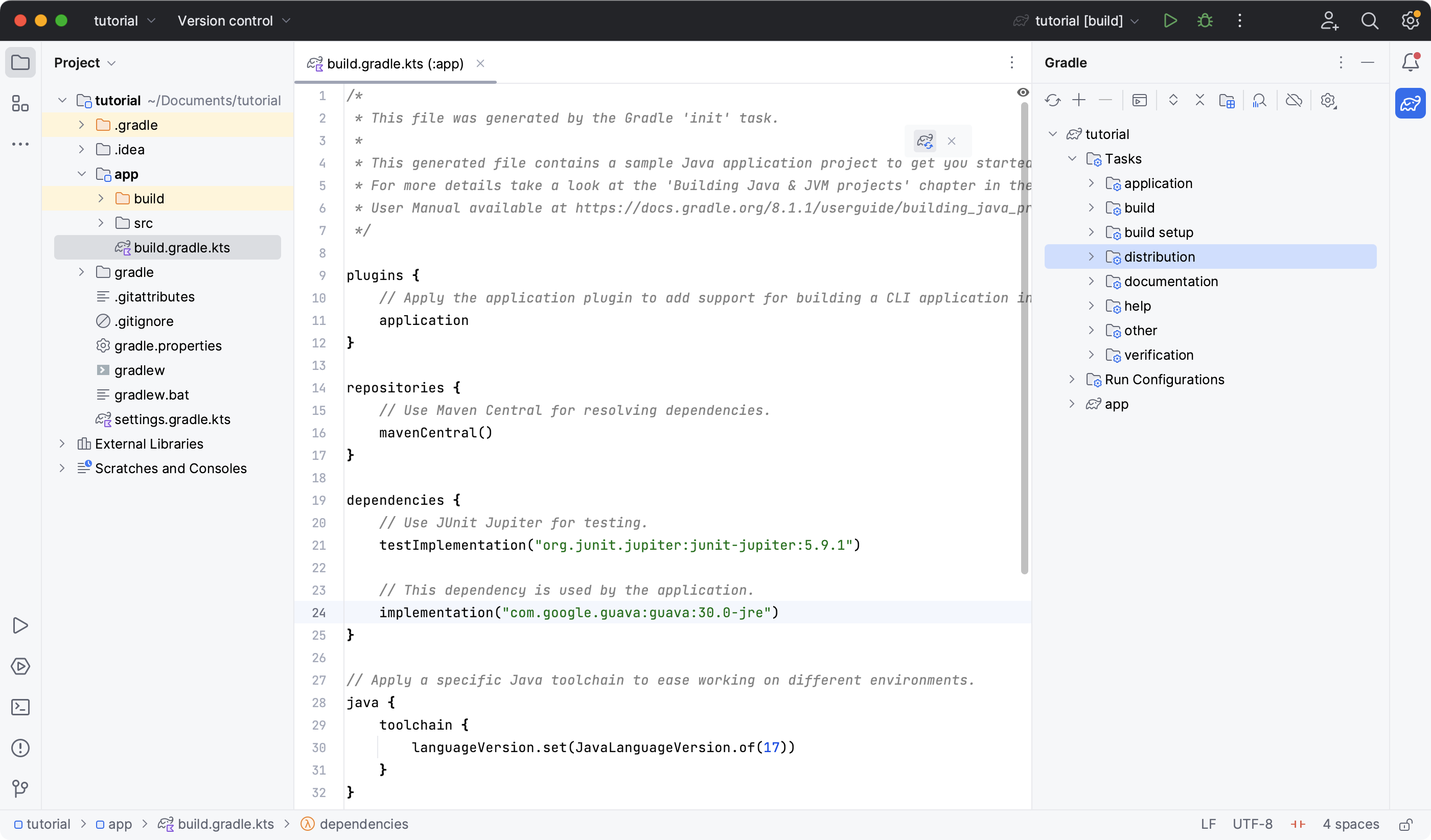Toggle the Gradle tool window elephant button
Image resolution: width=1431 pixels, height=840 pixels.
click(1411, 103)
